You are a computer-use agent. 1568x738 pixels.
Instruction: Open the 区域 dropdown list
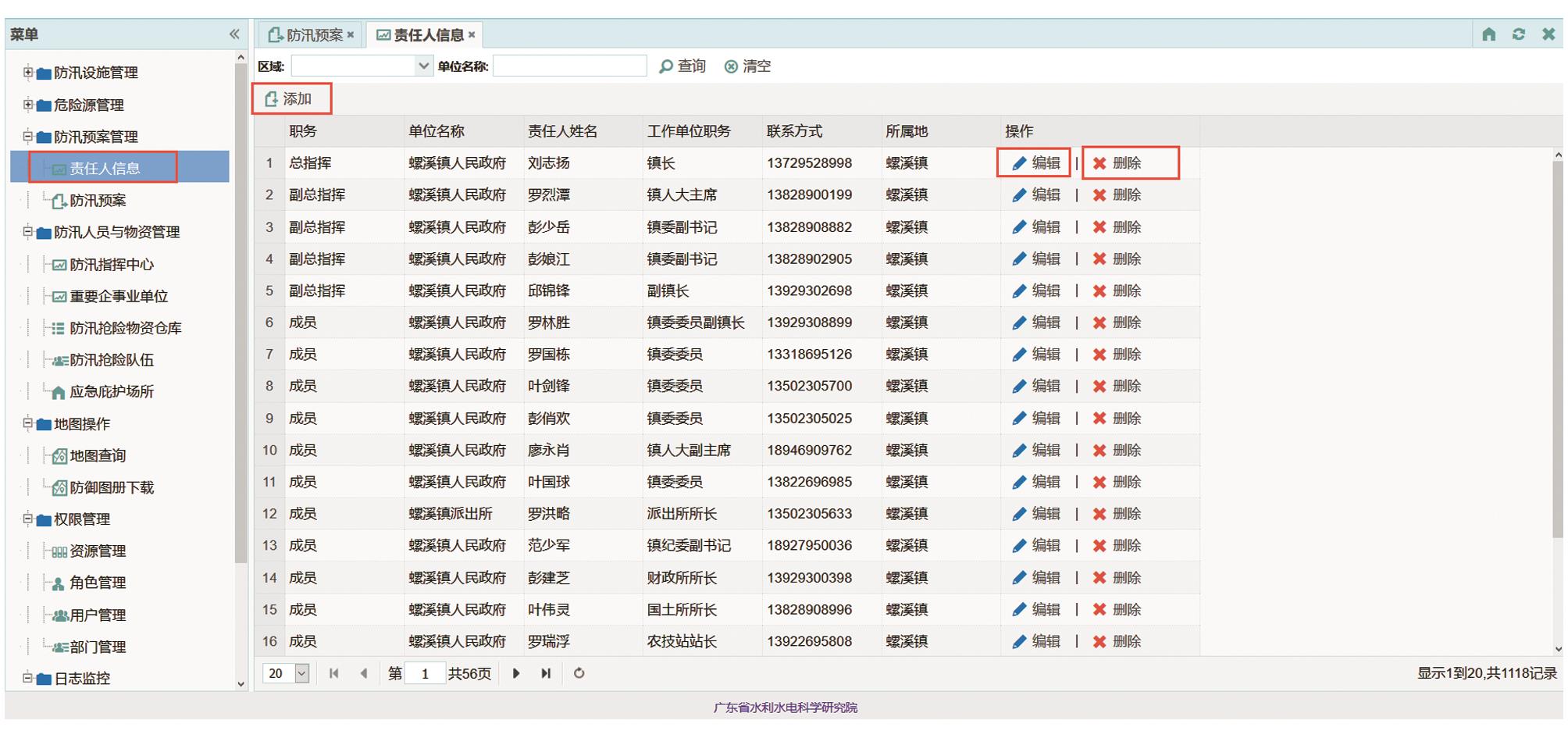pyautogui.click(x=423, y=66)
